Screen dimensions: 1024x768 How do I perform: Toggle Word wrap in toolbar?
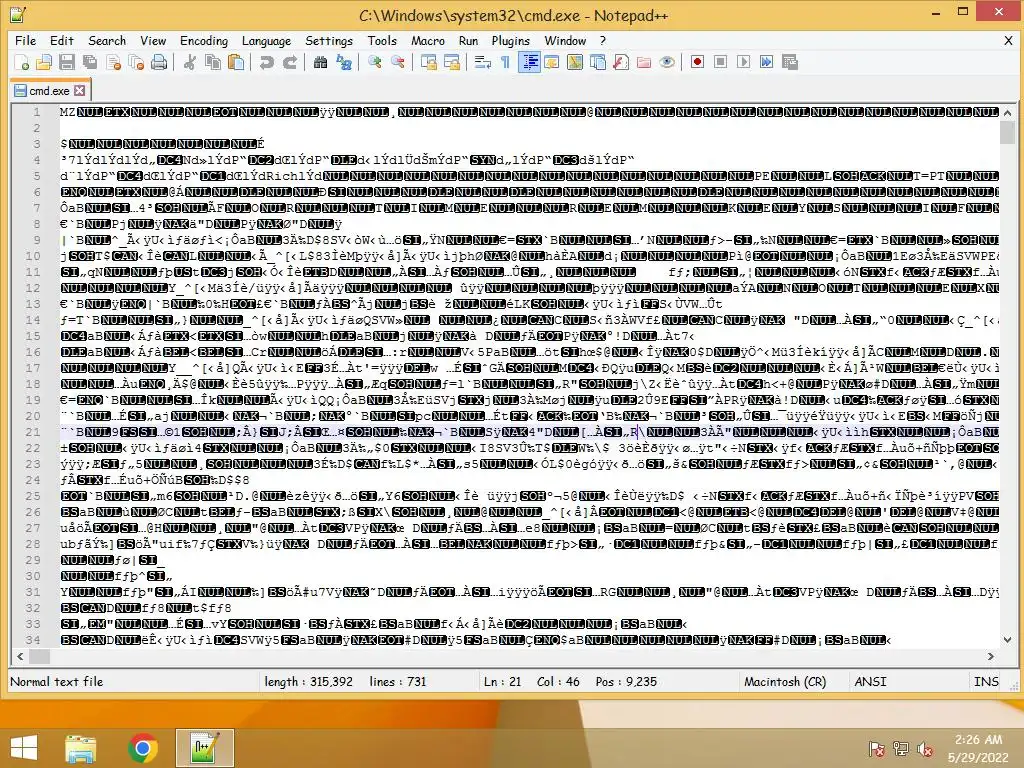coord(483,62)
